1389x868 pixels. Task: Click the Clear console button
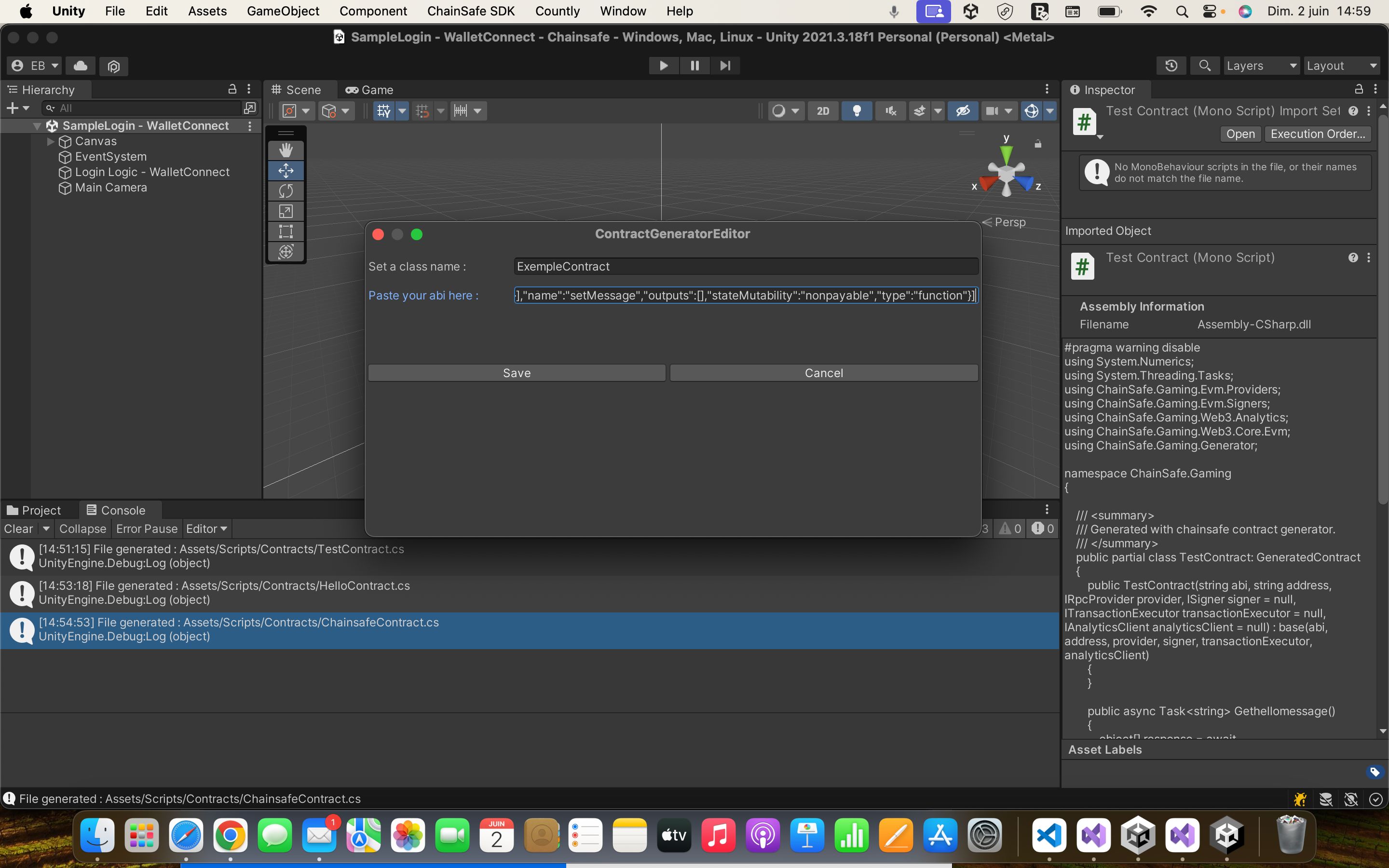pyautogui.click(x=19, y=529)
